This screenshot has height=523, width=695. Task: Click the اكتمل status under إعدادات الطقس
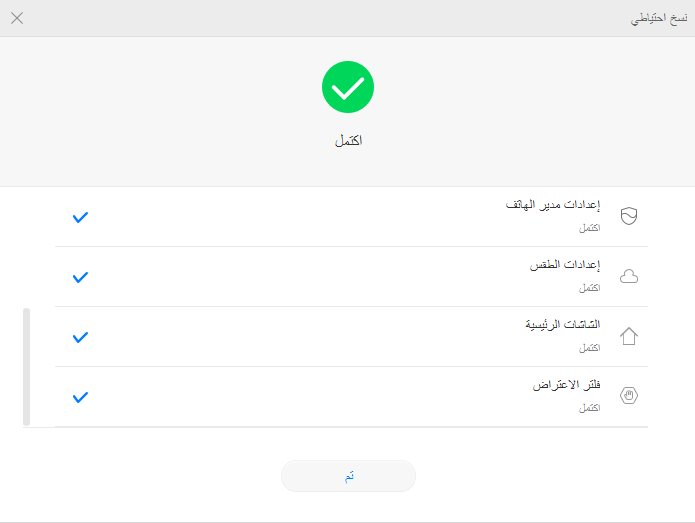590,288
